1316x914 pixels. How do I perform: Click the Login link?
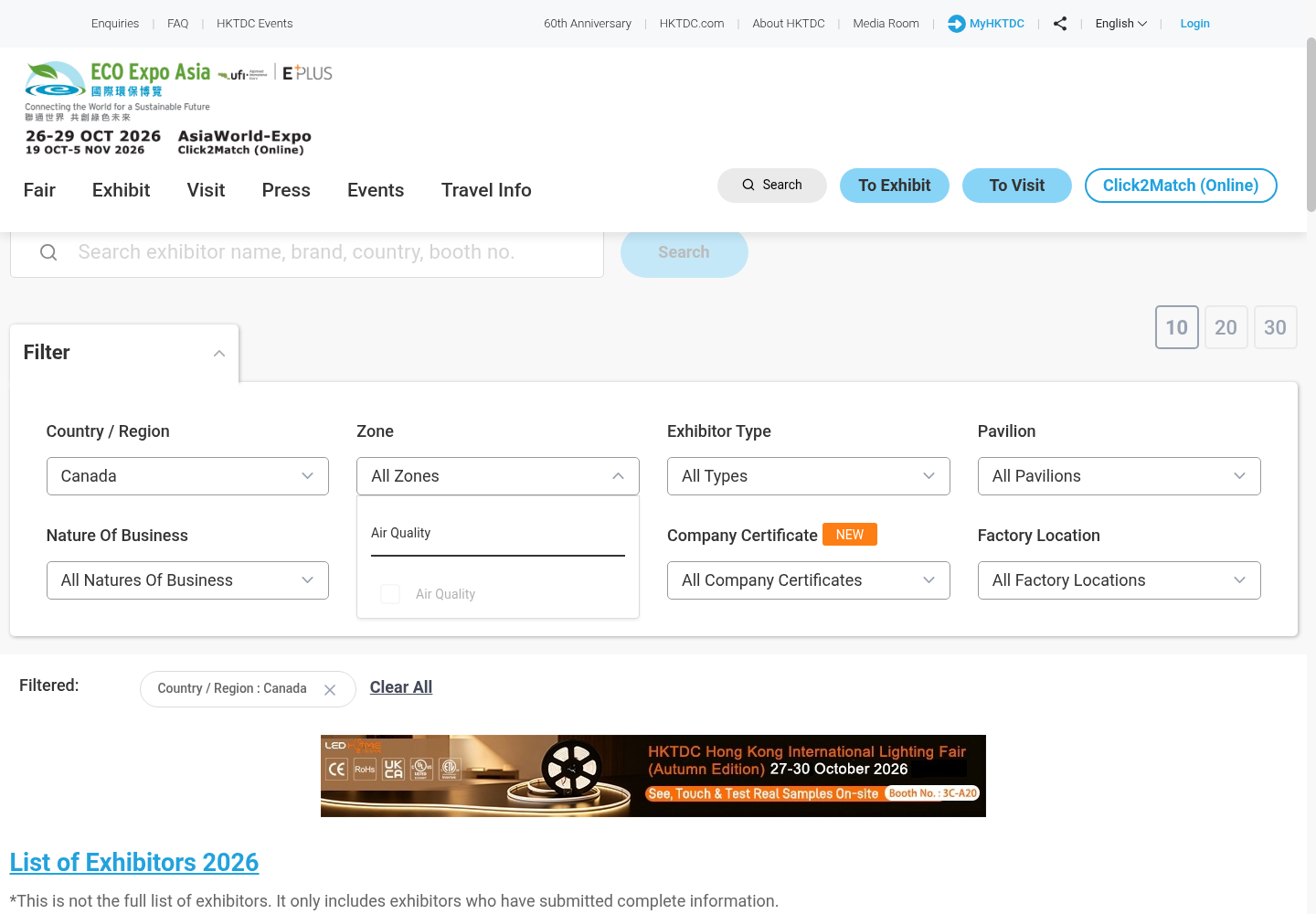pos(1194,24)
